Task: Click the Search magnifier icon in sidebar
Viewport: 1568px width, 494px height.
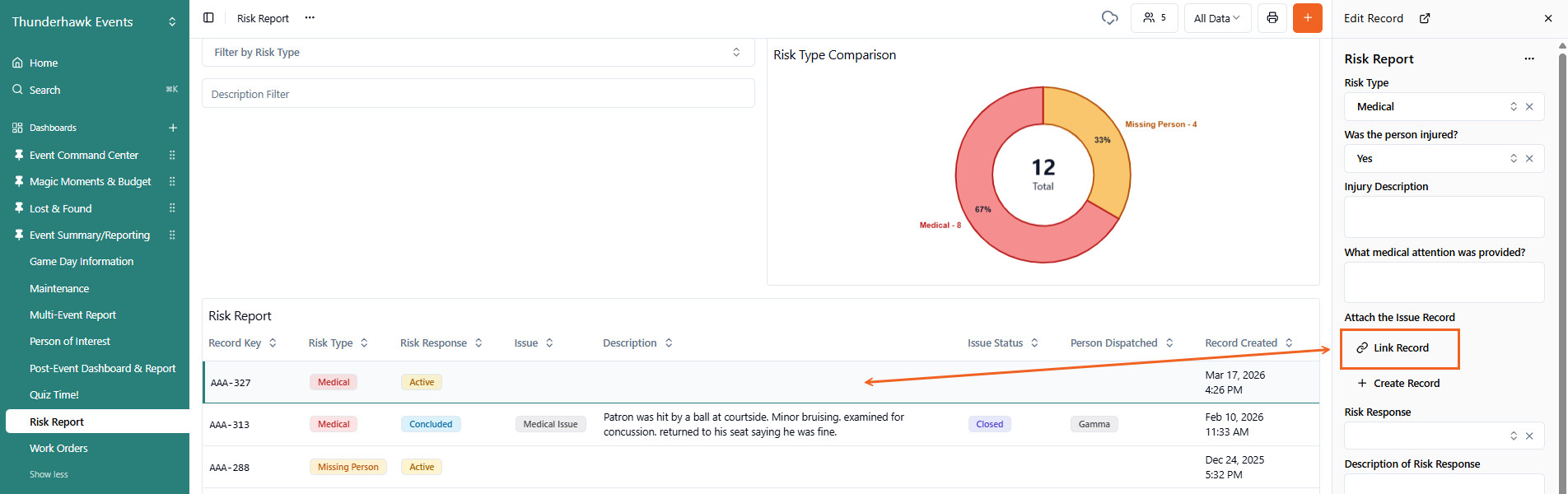Action: coord(17,90)
